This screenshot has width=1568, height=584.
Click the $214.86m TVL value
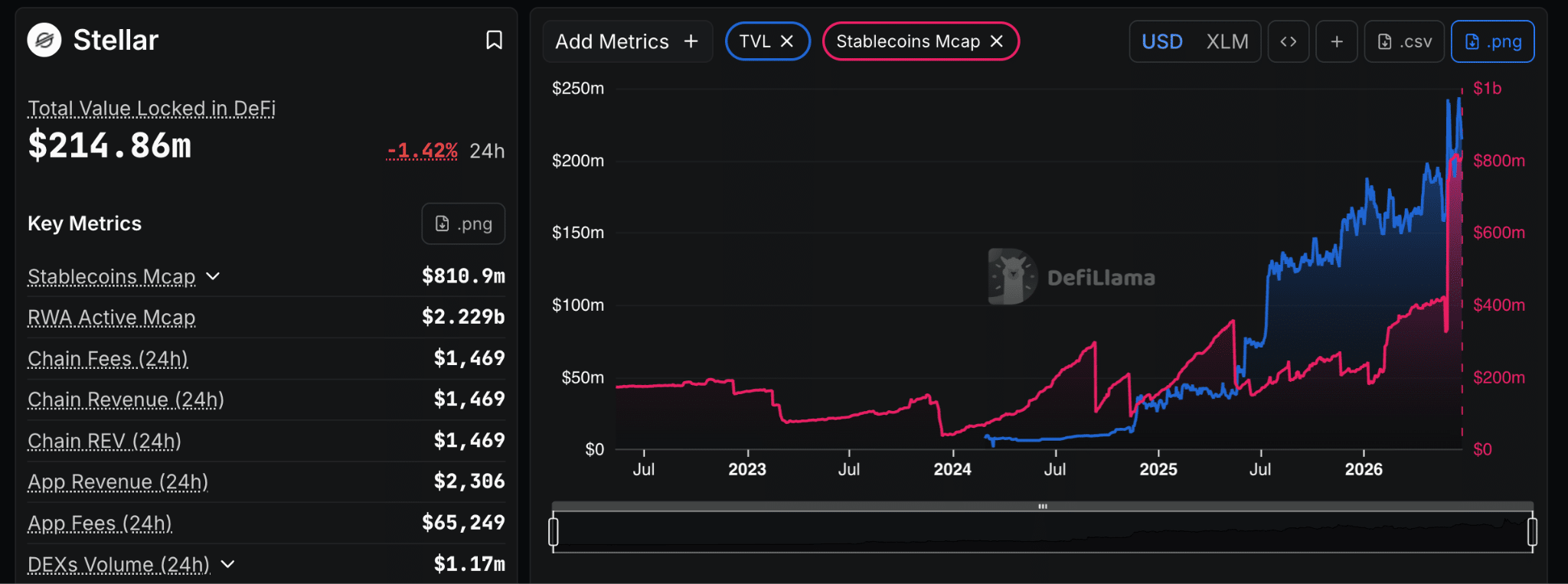pyautogui.click(x=109, y=145)
